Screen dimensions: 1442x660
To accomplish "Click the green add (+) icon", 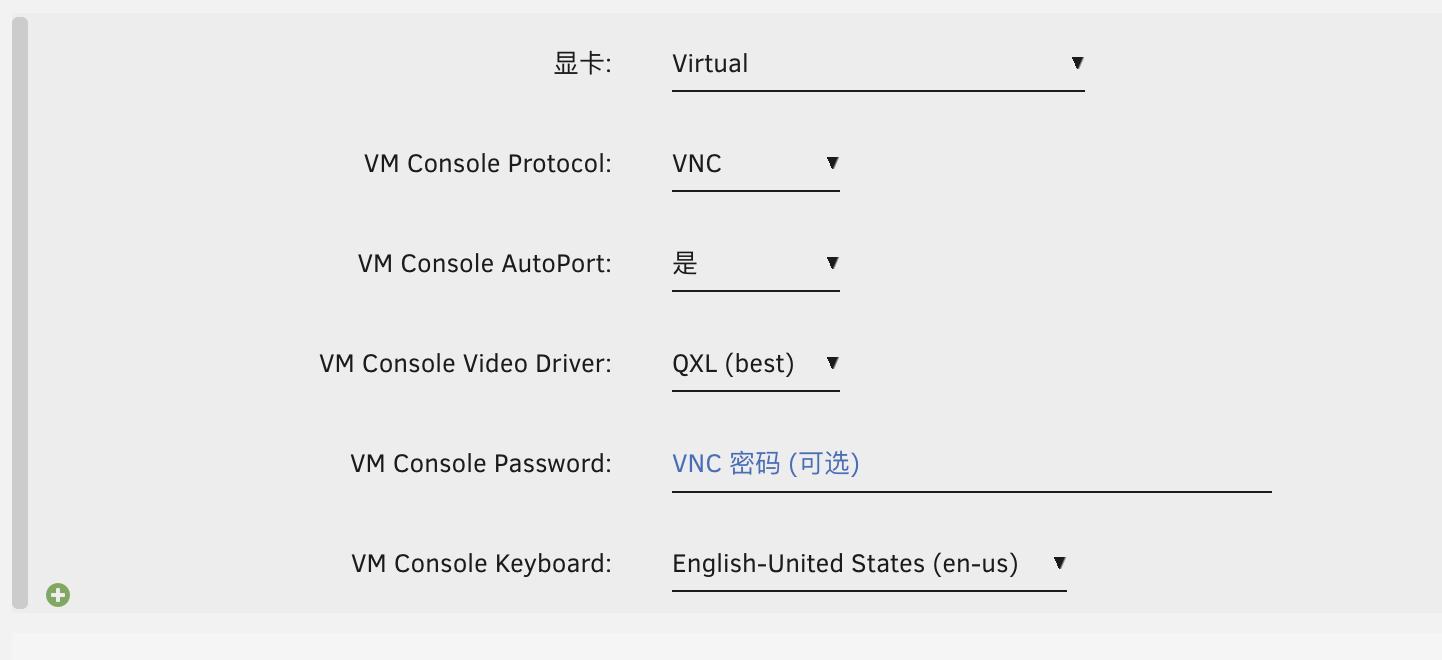I will coord(57,594).
